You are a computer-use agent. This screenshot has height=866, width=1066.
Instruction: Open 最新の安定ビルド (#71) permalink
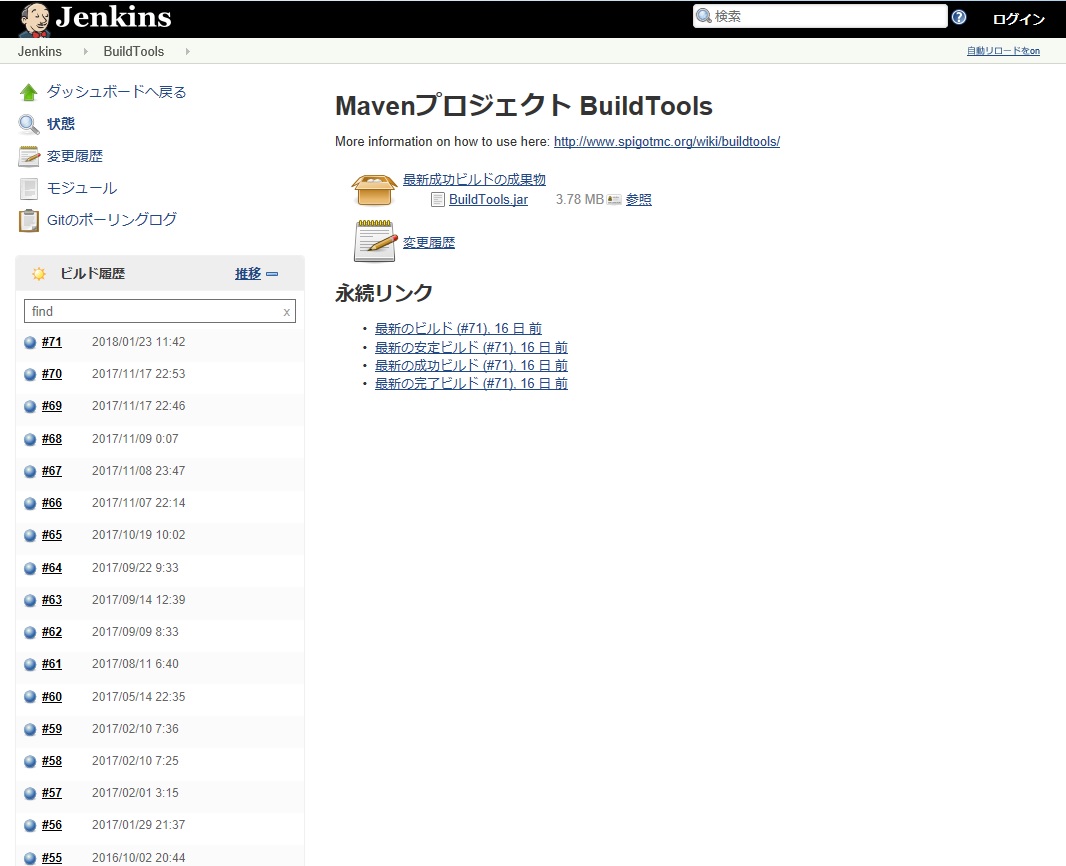pyautogui.click(x=471, y=347)
